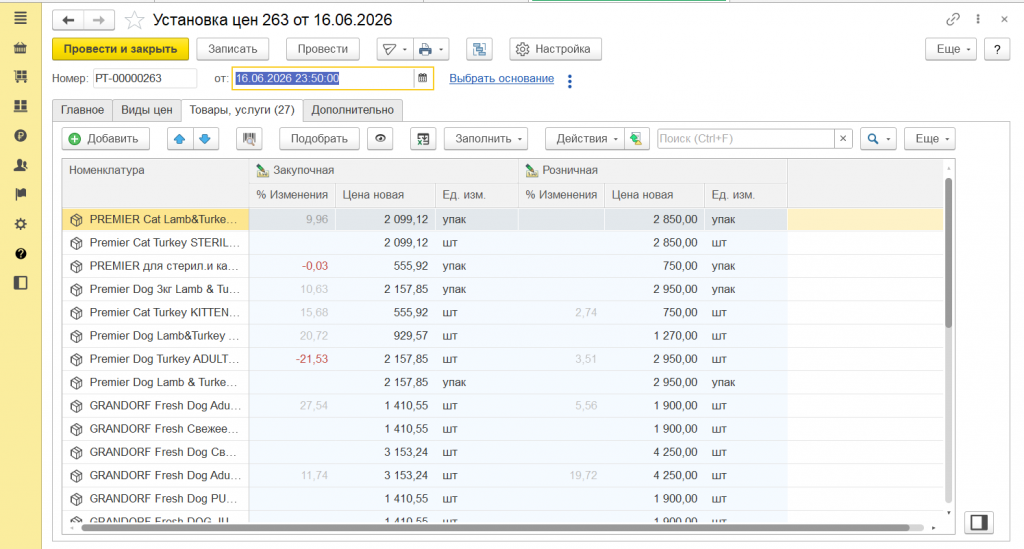Screen dimensions: 1024x549
Task: Select the Premier Dog 3кг Lamb & Tu… row
Action: tap(503, 289)
